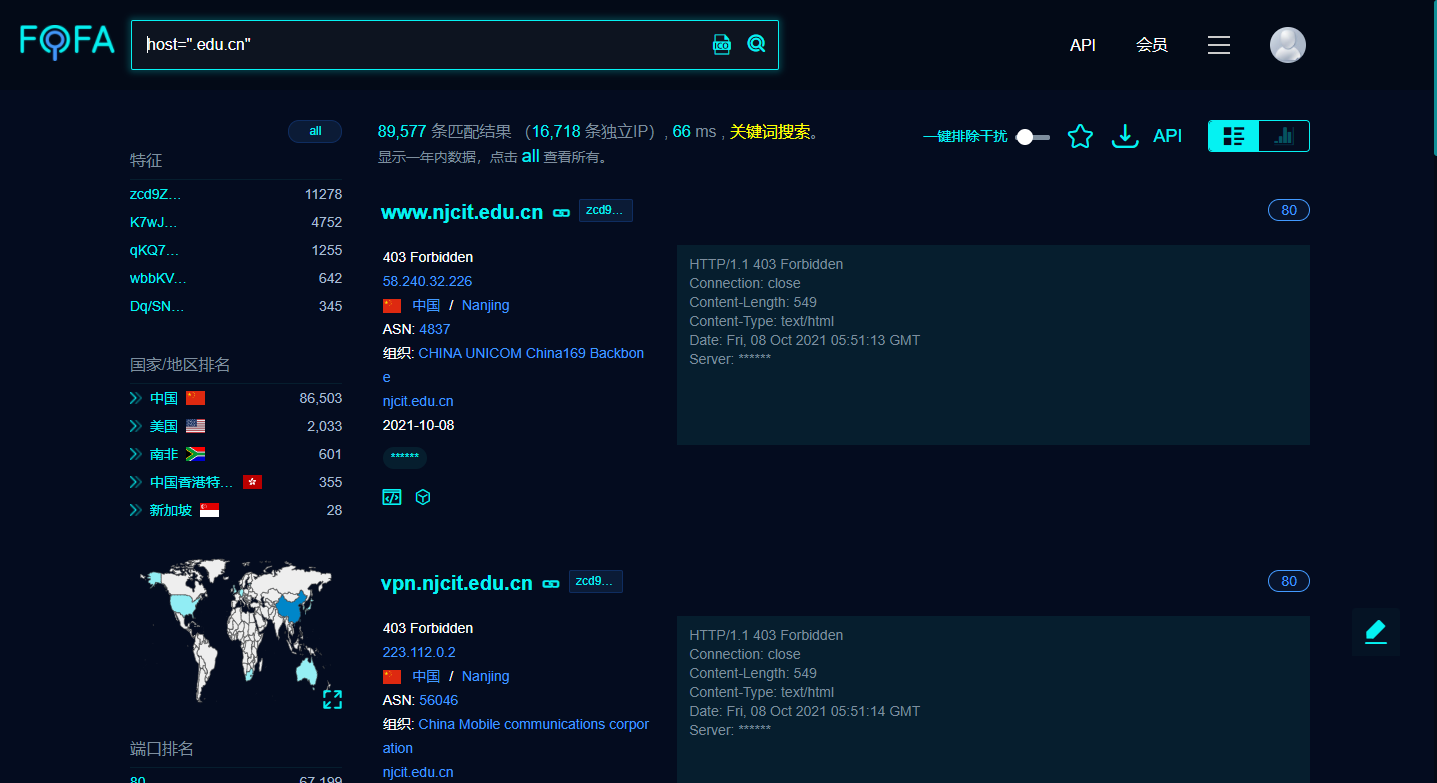Open the user avatar profile

pos(1288,45)
